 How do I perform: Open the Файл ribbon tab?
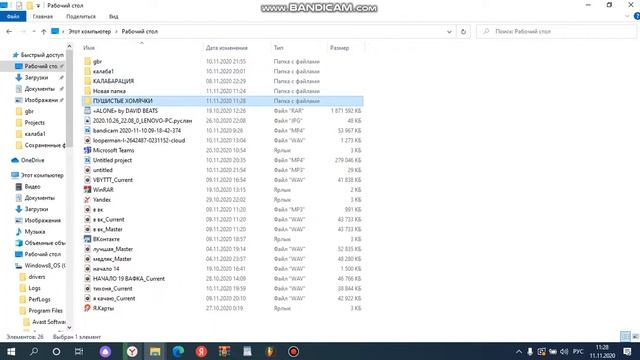pos(13,16)
